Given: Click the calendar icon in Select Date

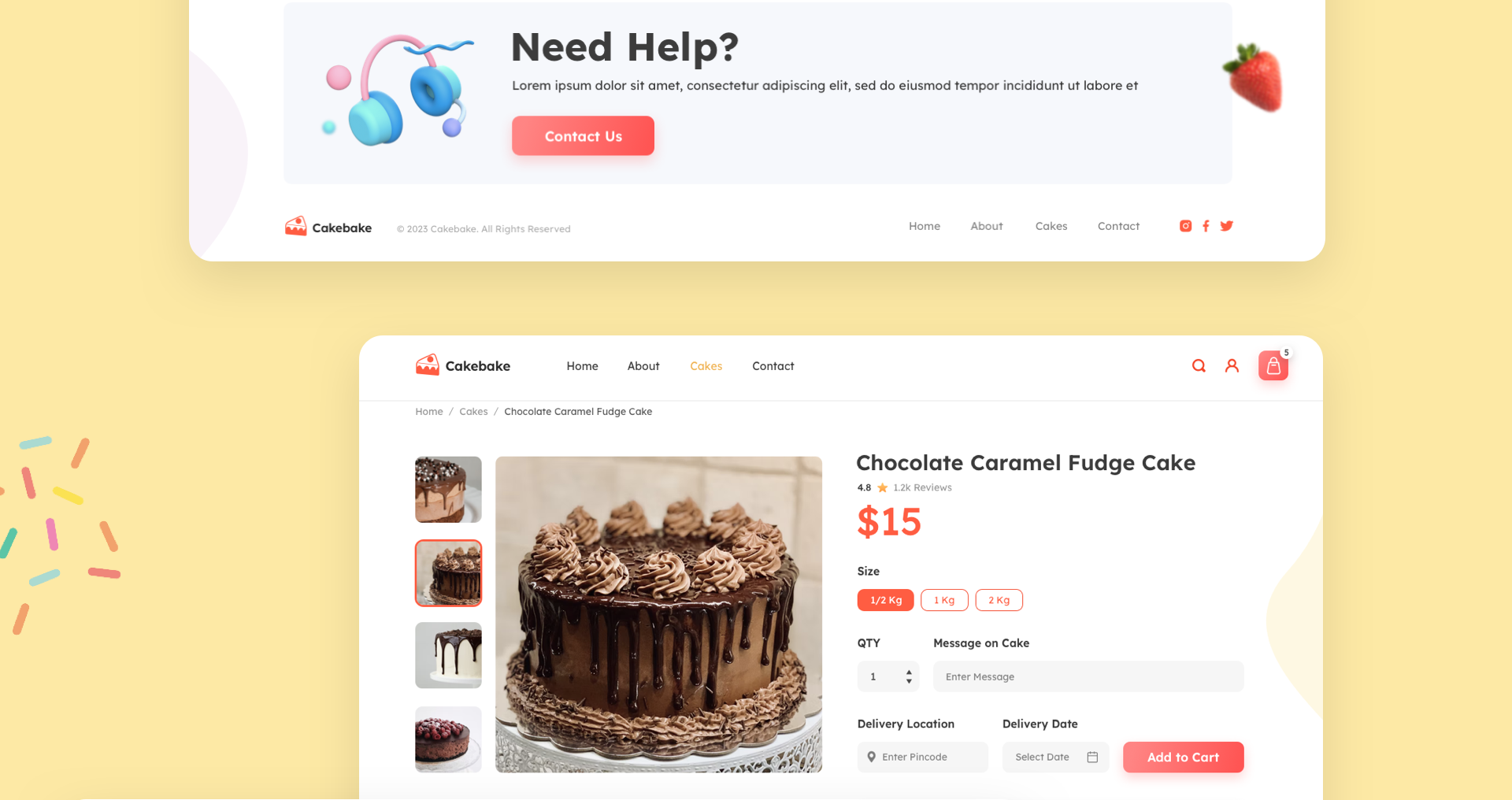Looking at the screenshot, I should 1092,757.
